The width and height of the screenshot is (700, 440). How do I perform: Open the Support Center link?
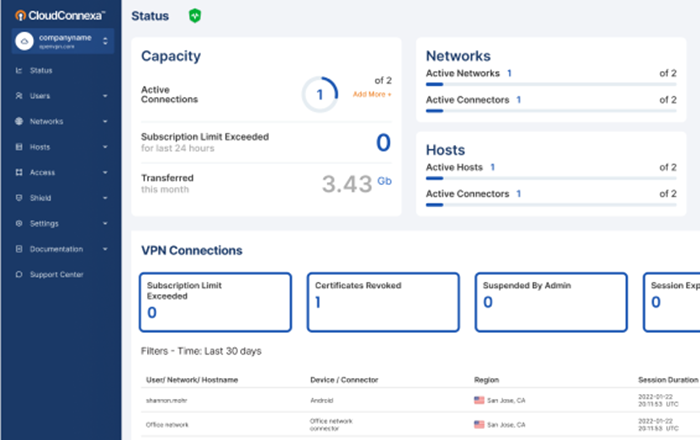(x=57, y=274)
